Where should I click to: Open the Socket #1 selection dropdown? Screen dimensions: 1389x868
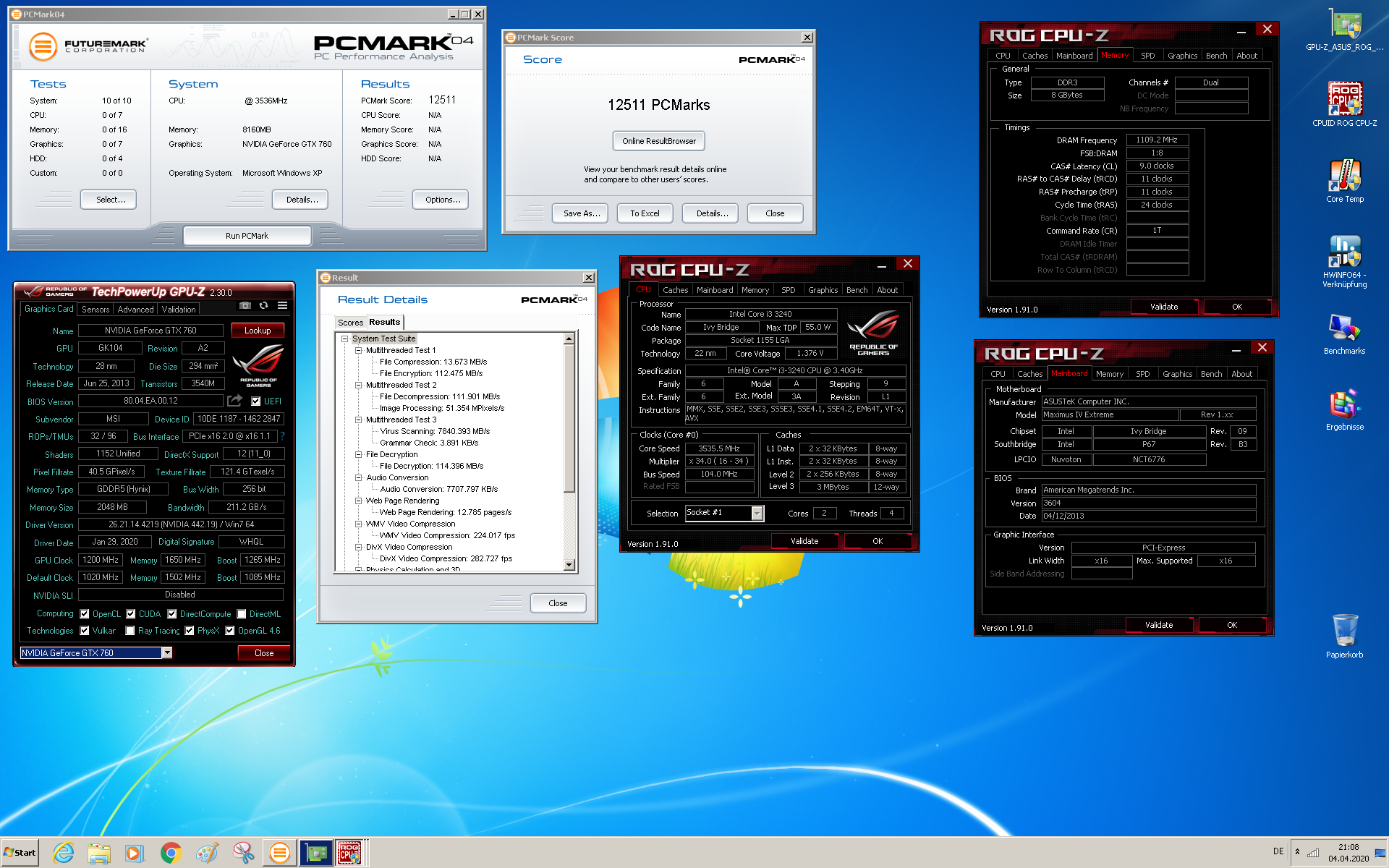[757, 513]
